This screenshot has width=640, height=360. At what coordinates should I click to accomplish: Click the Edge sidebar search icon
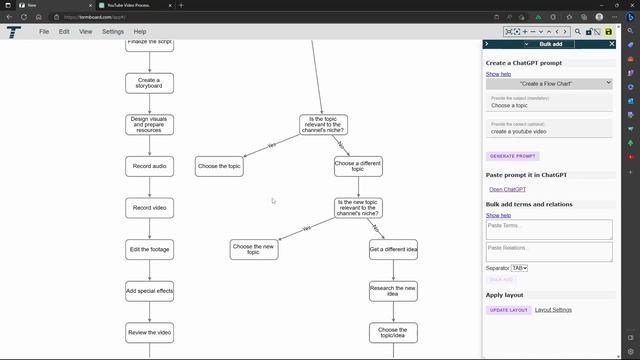coord(631,31)
